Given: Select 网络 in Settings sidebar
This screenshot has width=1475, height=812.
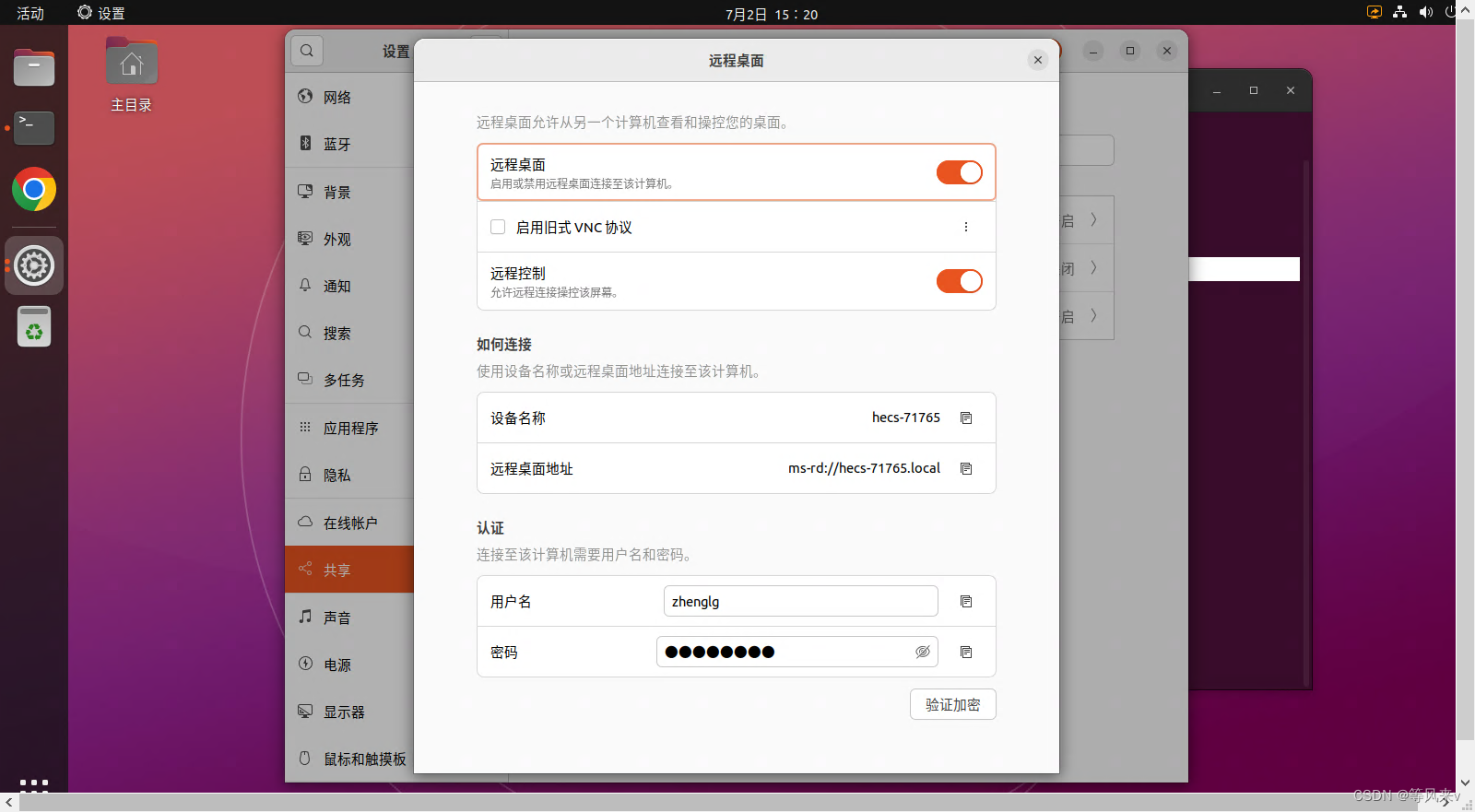Looking at the screenshot, I should point(349,97).
